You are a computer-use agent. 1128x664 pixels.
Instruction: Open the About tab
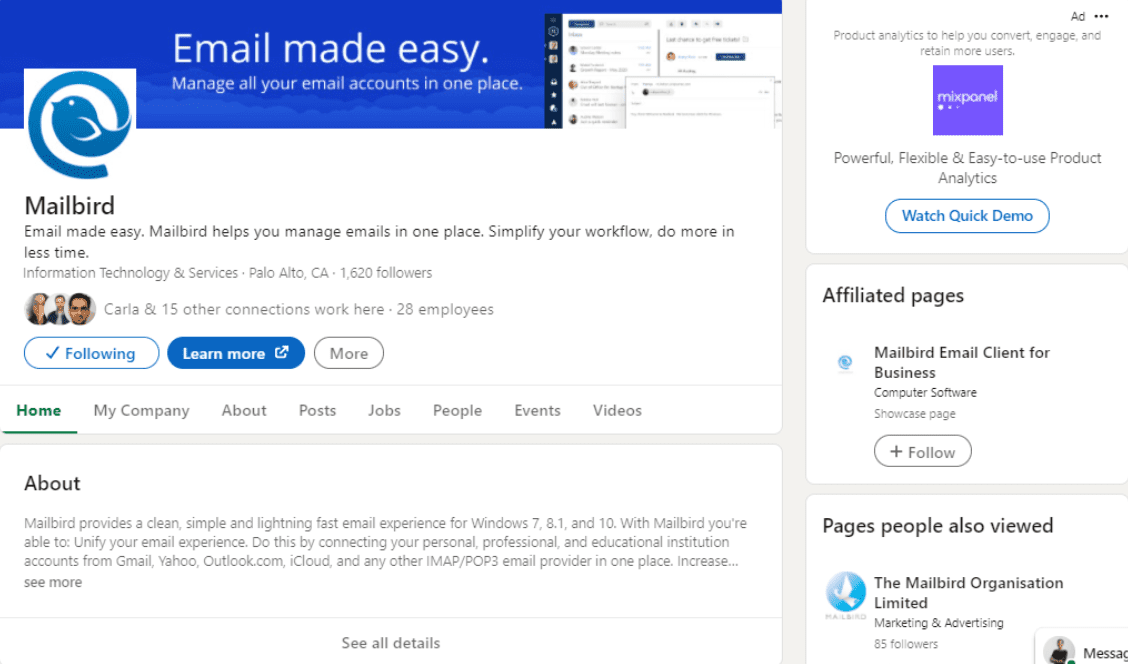coord(244,410)
